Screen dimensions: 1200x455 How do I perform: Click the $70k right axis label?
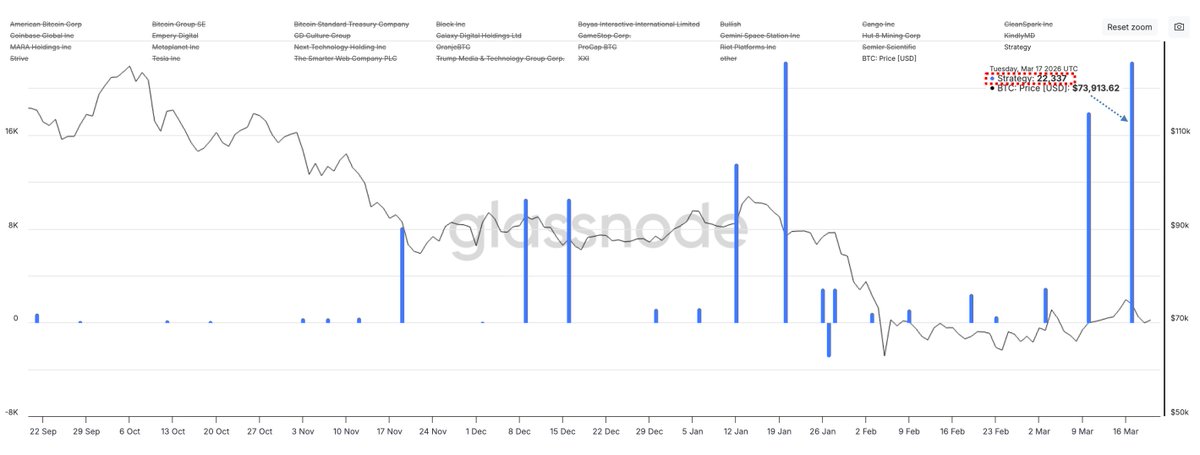click(1178, 318)
